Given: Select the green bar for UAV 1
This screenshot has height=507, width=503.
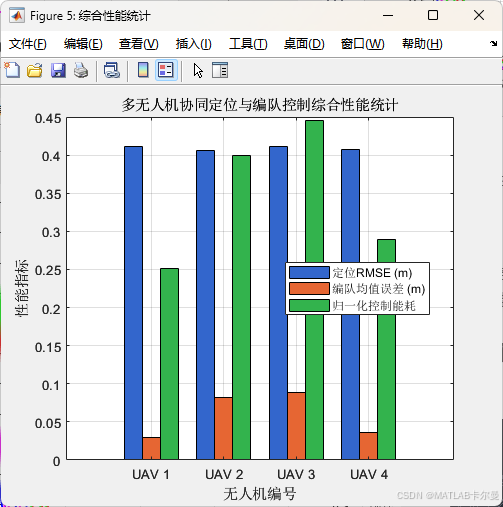Looking at the screenshot, I should coord(169,364).
